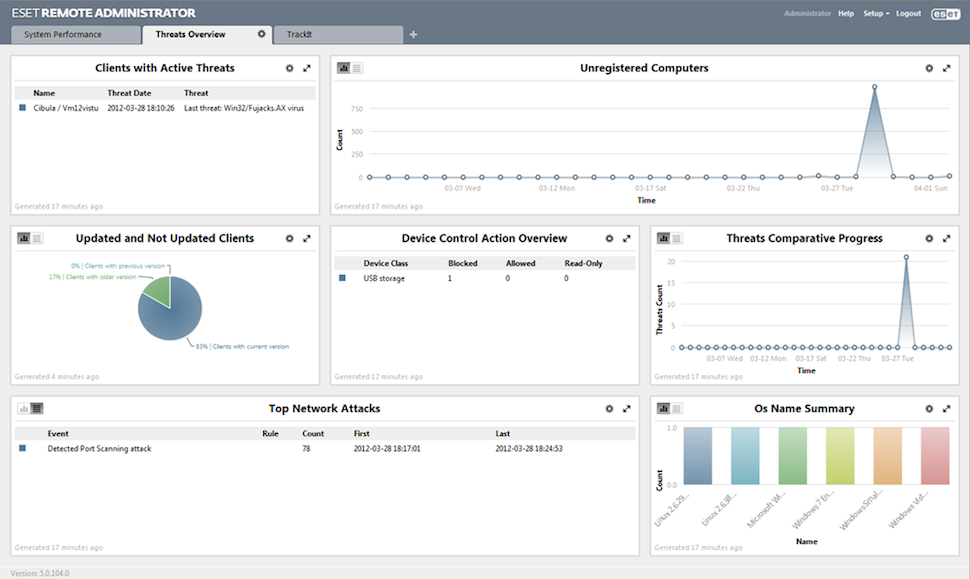Sort by Device Class column header
Viewport: 970px width, 579px height.
point(386,263)
